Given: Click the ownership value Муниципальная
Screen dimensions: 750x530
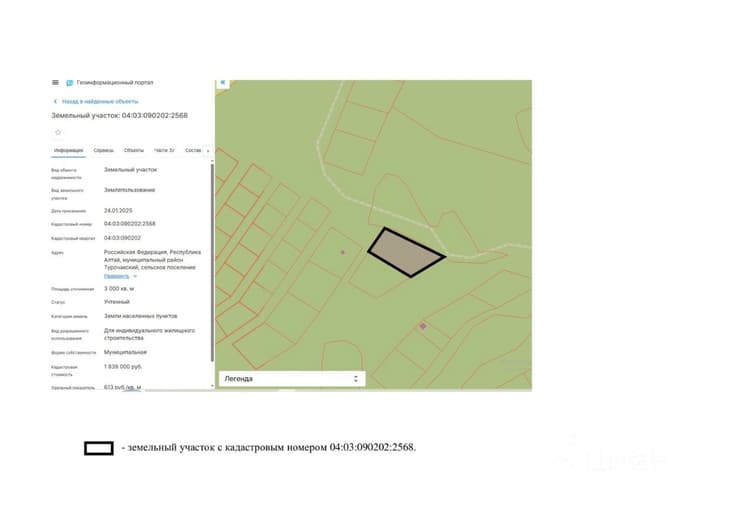Looking at the screenshot, I should click(125, 352).
